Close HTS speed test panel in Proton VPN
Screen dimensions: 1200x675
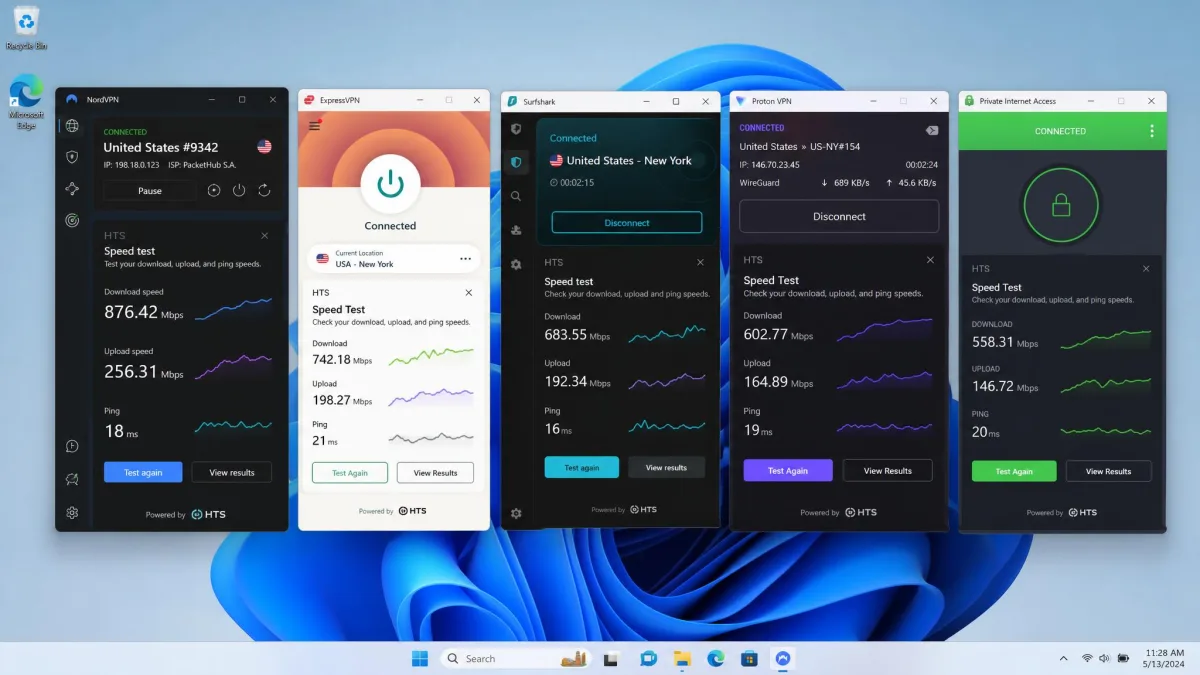click(930, 260)
